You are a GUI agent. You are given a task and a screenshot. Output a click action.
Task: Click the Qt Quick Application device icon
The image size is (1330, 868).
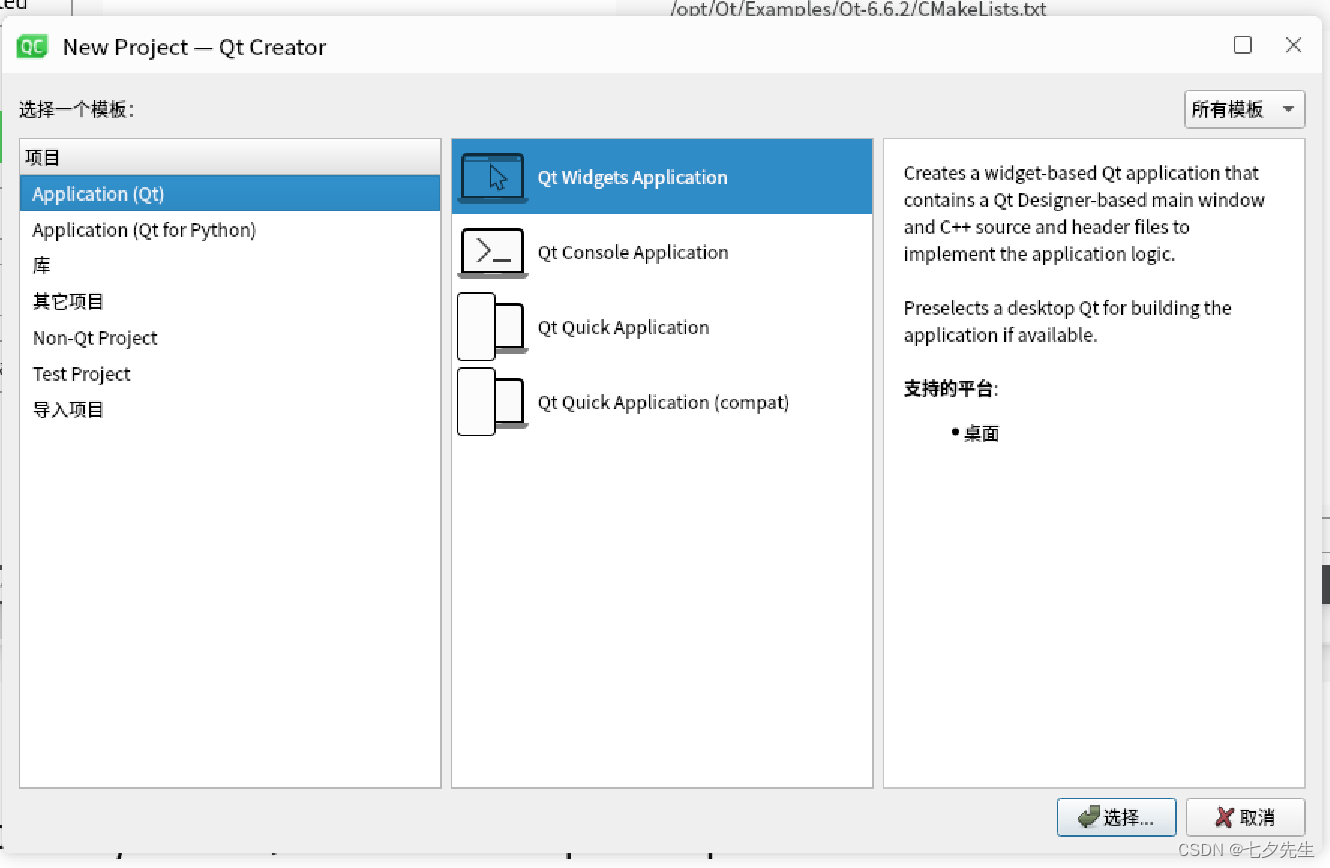click(492, 327)
